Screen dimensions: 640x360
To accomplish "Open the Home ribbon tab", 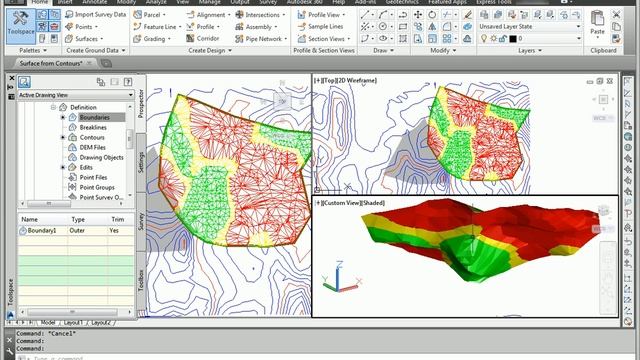I will click(x=40, y=2).
